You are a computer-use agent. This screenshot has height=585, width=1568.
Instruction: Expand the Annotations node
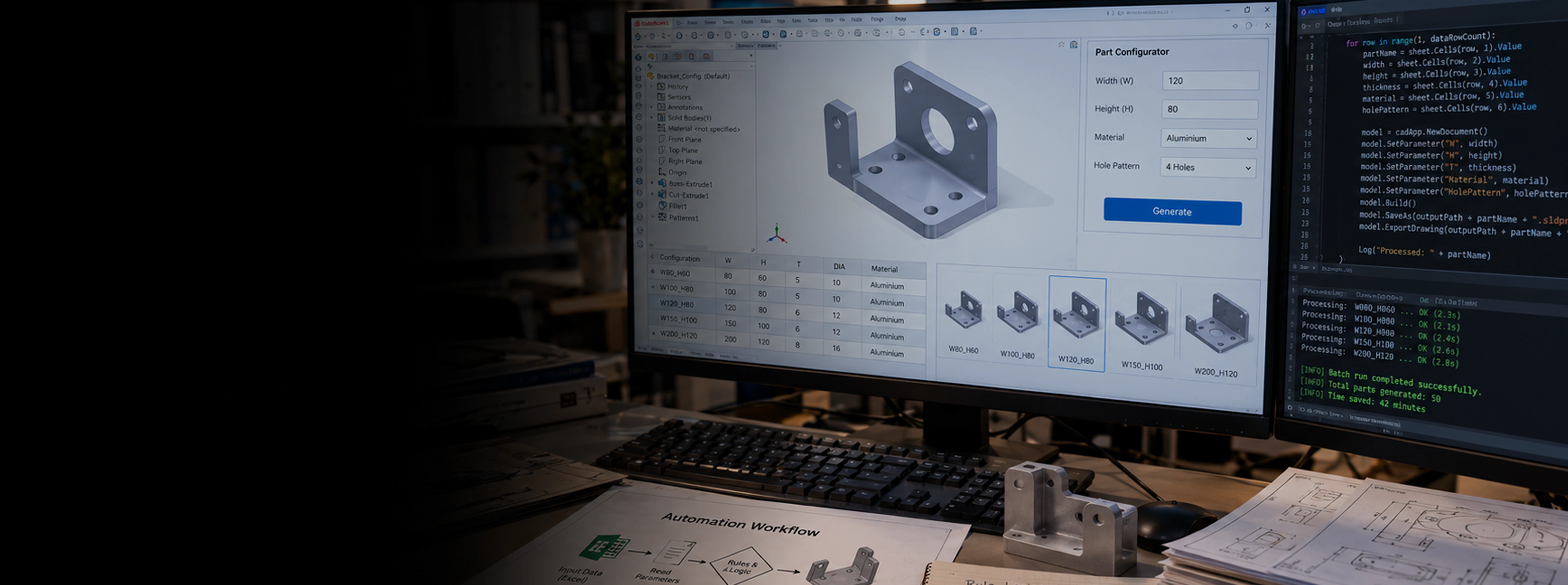pos(652,107)
